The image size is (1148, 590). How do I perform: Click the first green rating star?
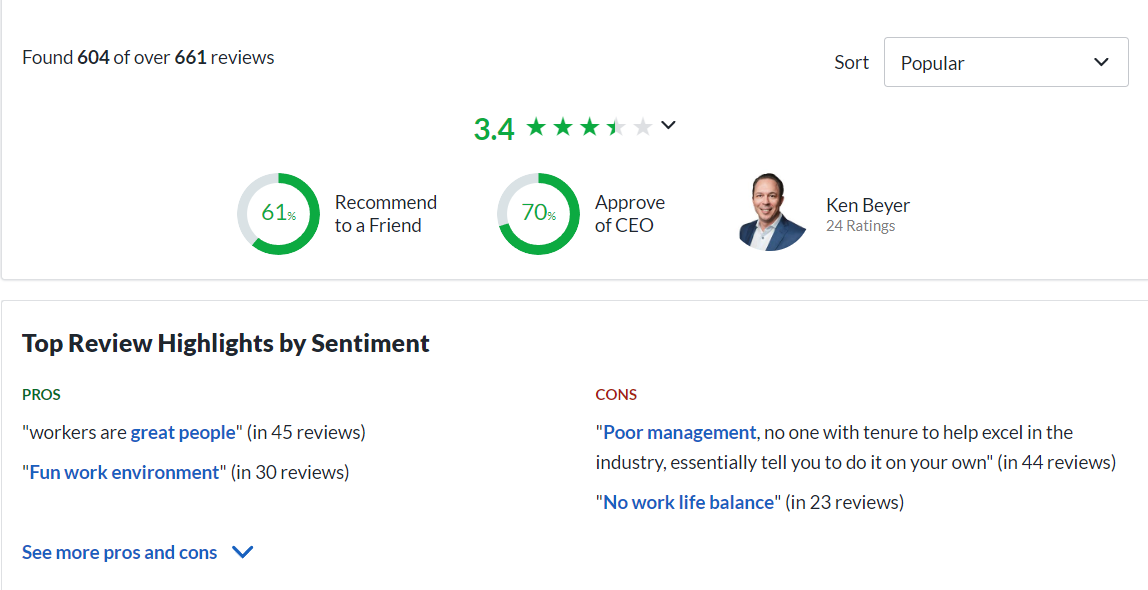[x=536, y=127]
